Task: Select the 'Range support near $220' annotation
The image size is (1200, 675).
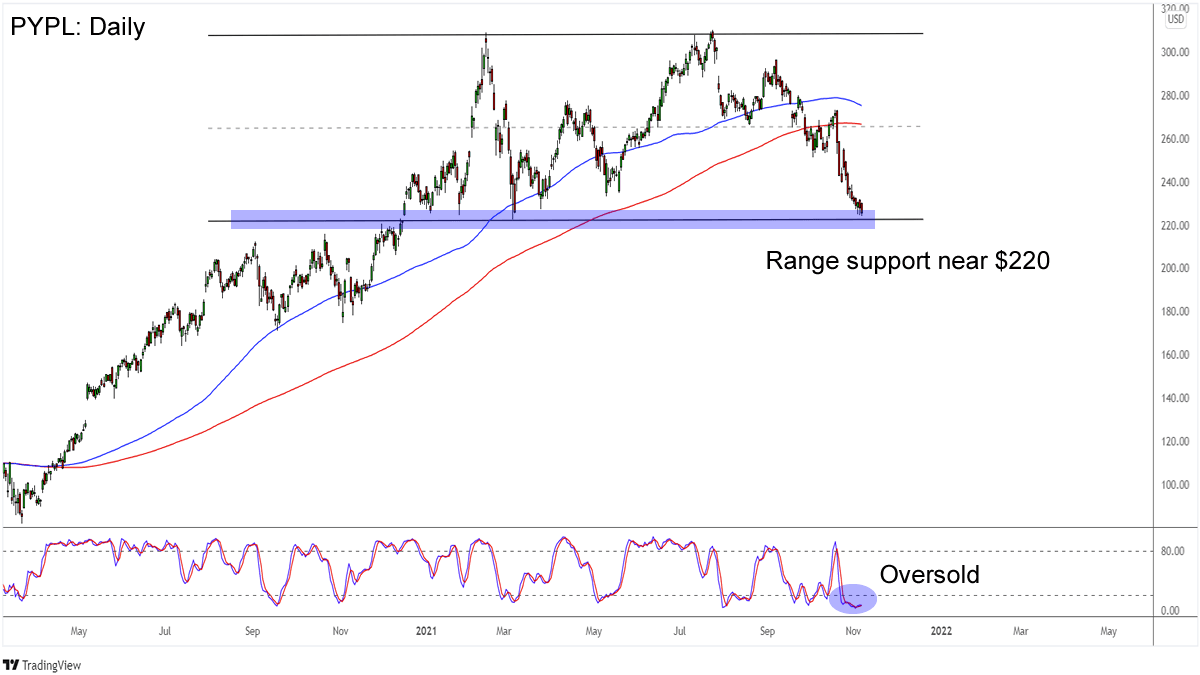Action: click(907, 261)
